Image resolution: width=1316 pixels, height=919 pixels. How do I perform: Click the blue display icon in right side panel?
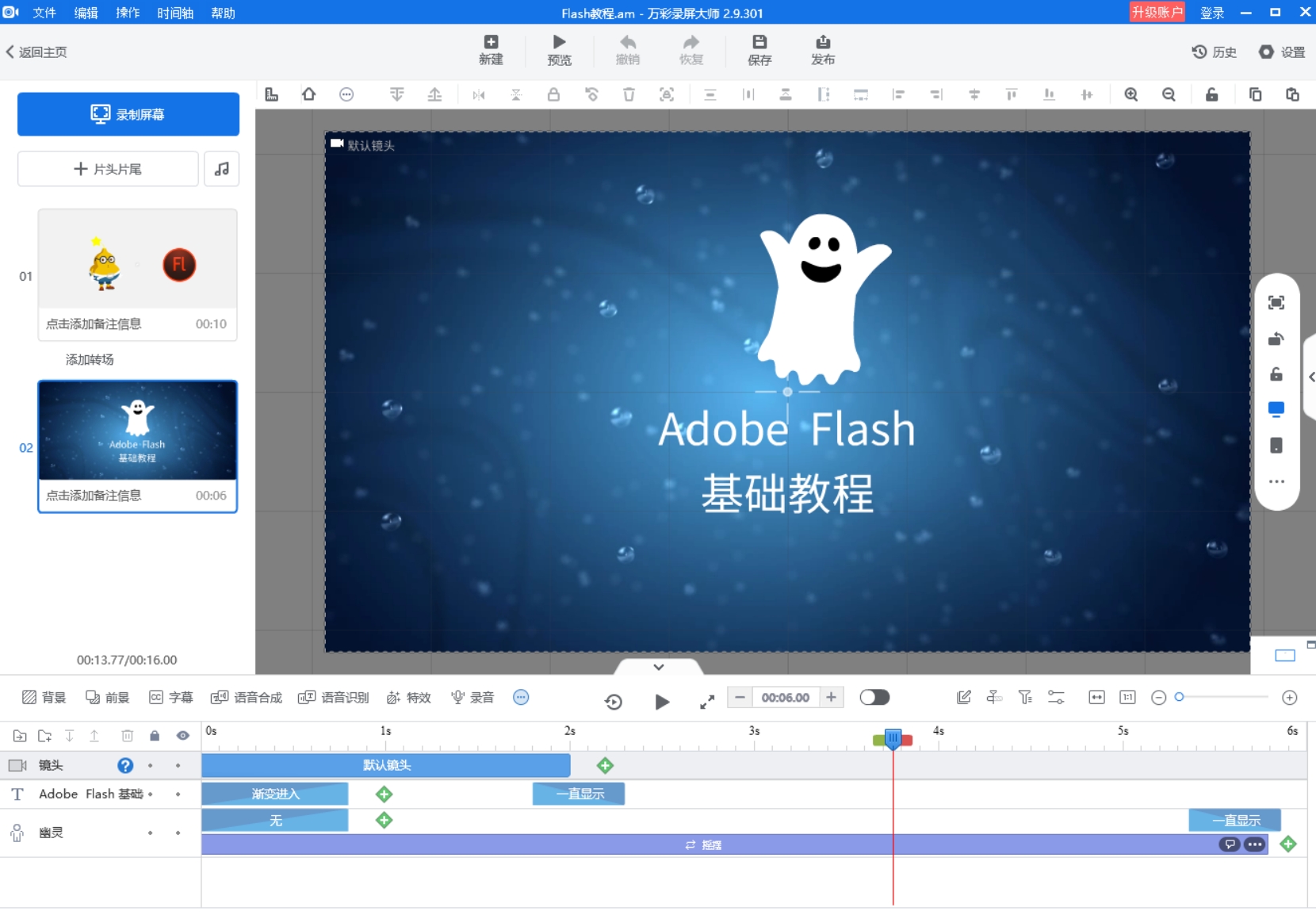[x=1276, y=409]
